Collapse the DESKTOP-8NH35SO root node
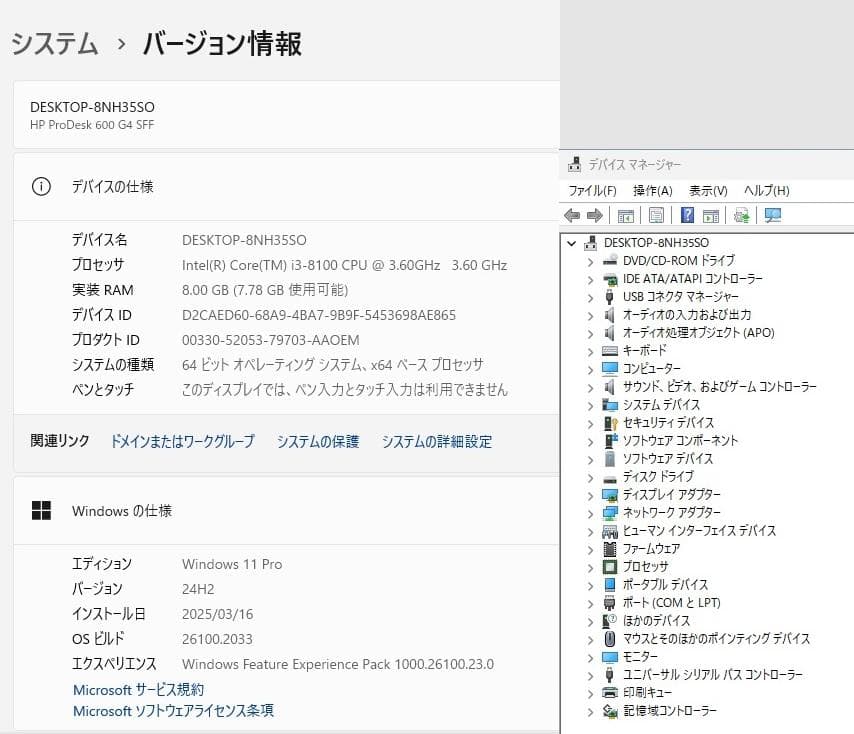Viewport: 854px width, 734px height. (x=572, y=242)
